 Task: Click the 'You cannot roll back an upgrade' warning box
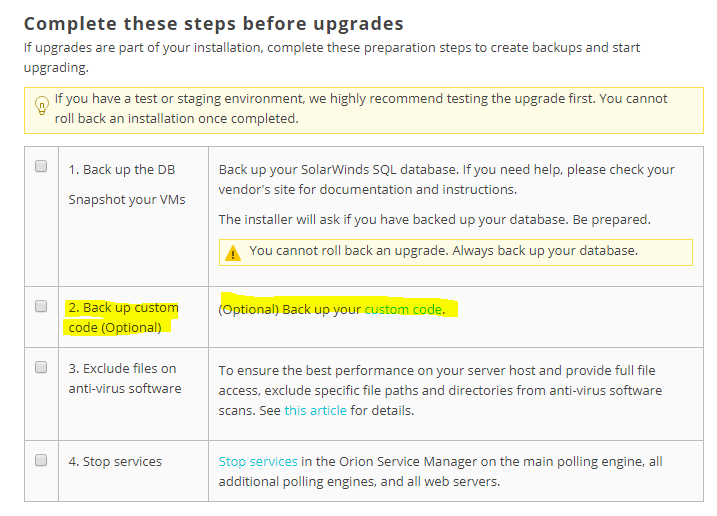[x=455, y=252]
